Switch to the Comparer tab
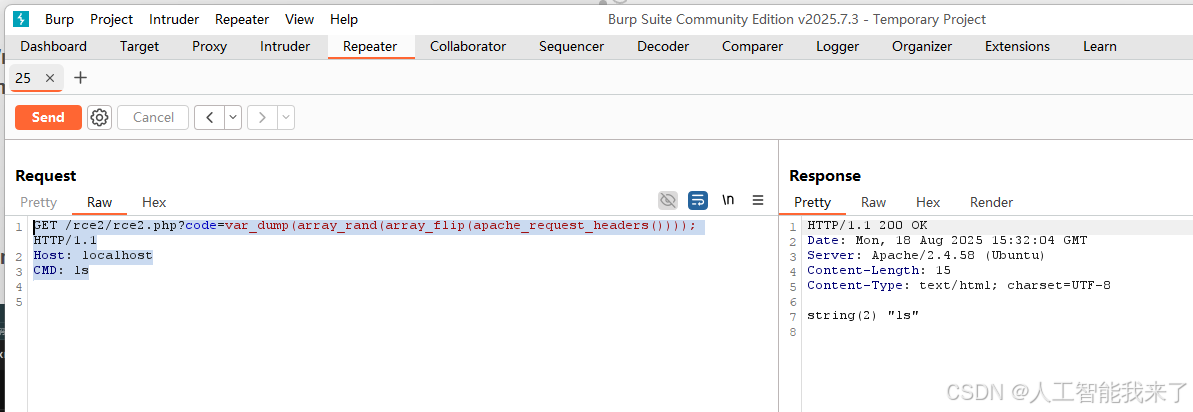 (x=752, y=46)
